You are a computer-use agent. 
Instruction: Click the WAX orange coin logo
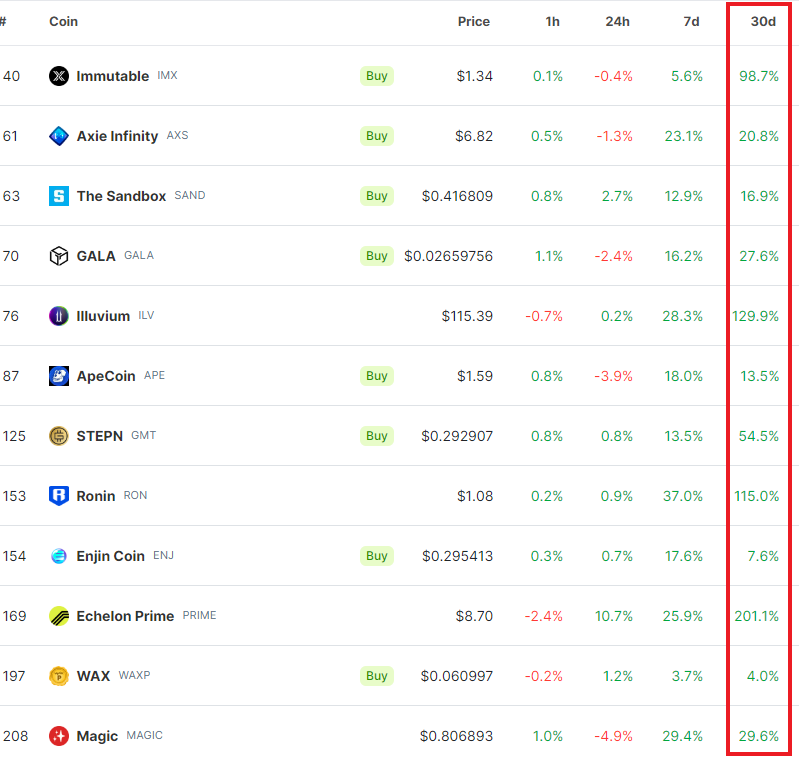(59, 676)
